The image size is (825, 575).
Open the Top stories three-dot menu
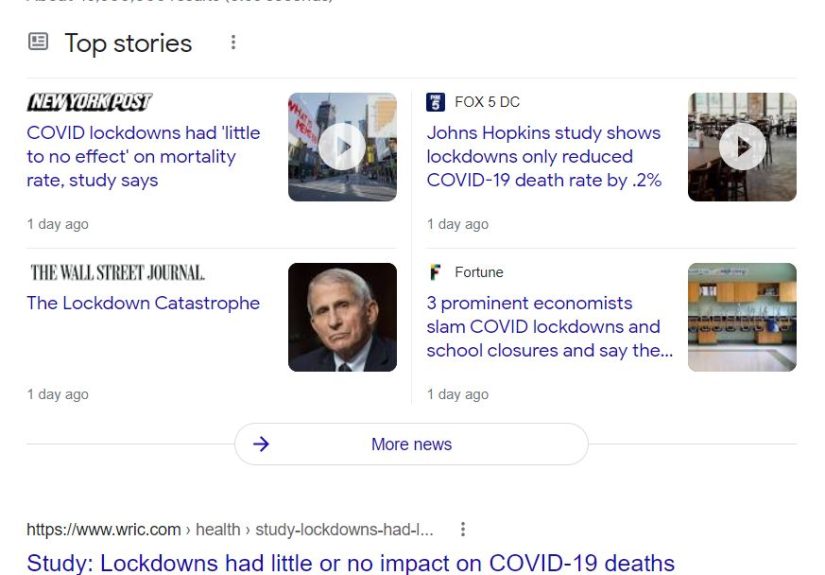click(x=233, y=42)
